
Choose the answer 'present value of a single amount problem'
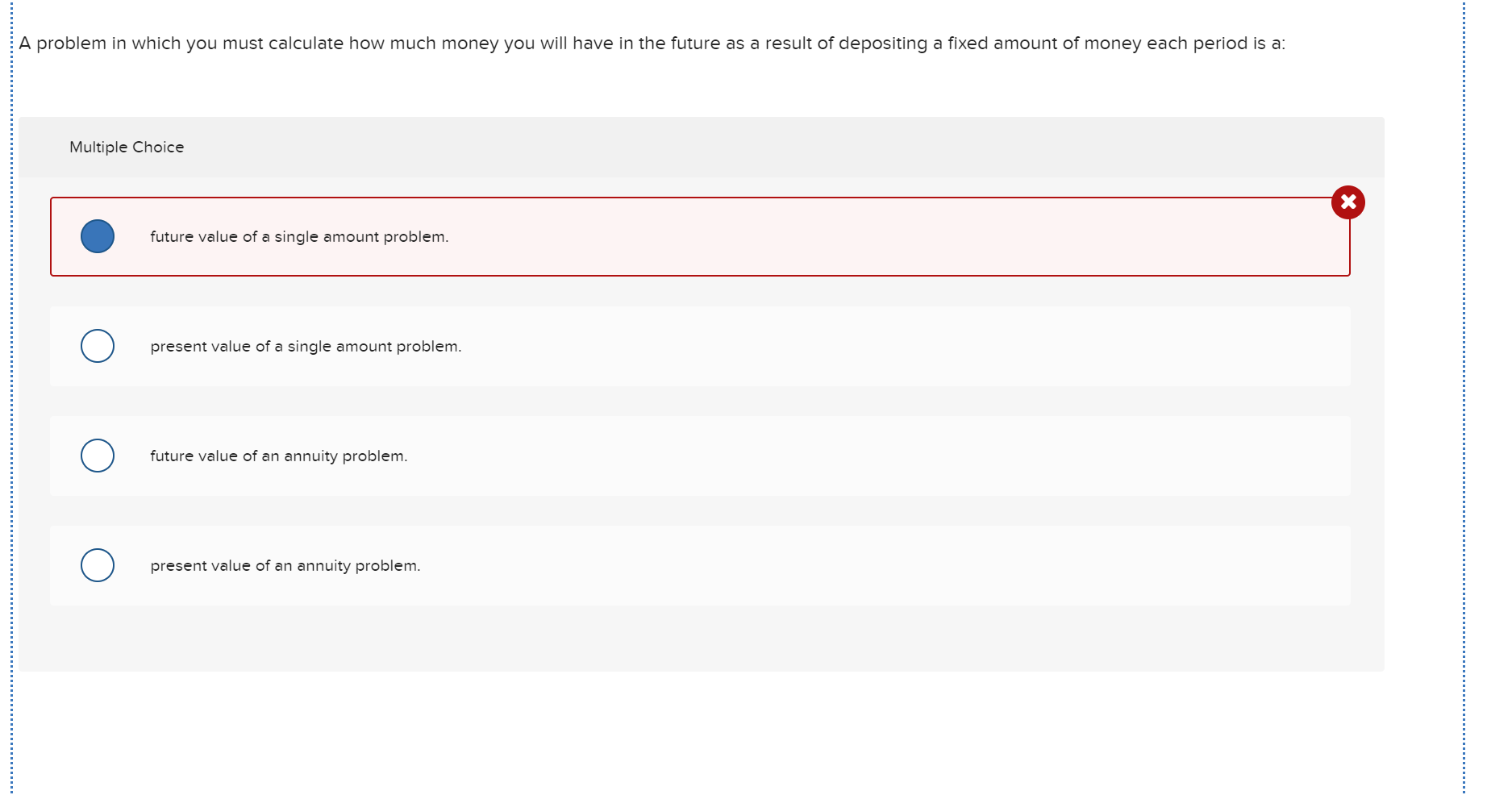(305, 345)
